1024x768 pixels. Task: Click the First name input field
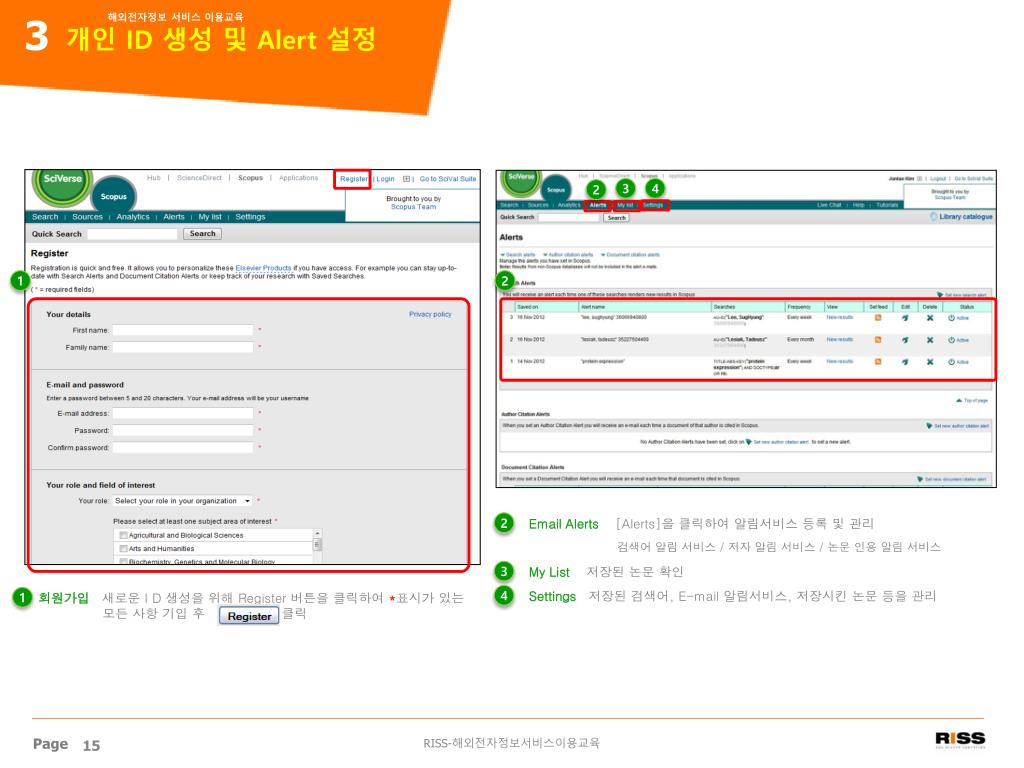(183, 330)
